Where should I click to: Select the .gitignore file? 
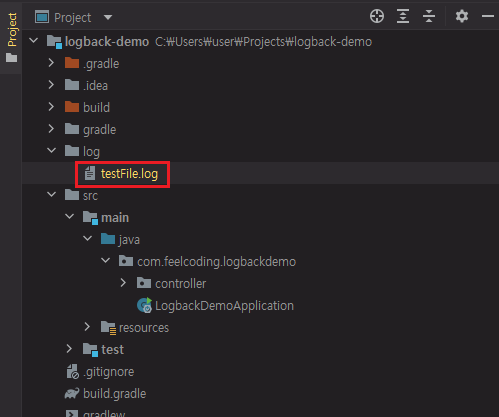click(x=109, y=372)
